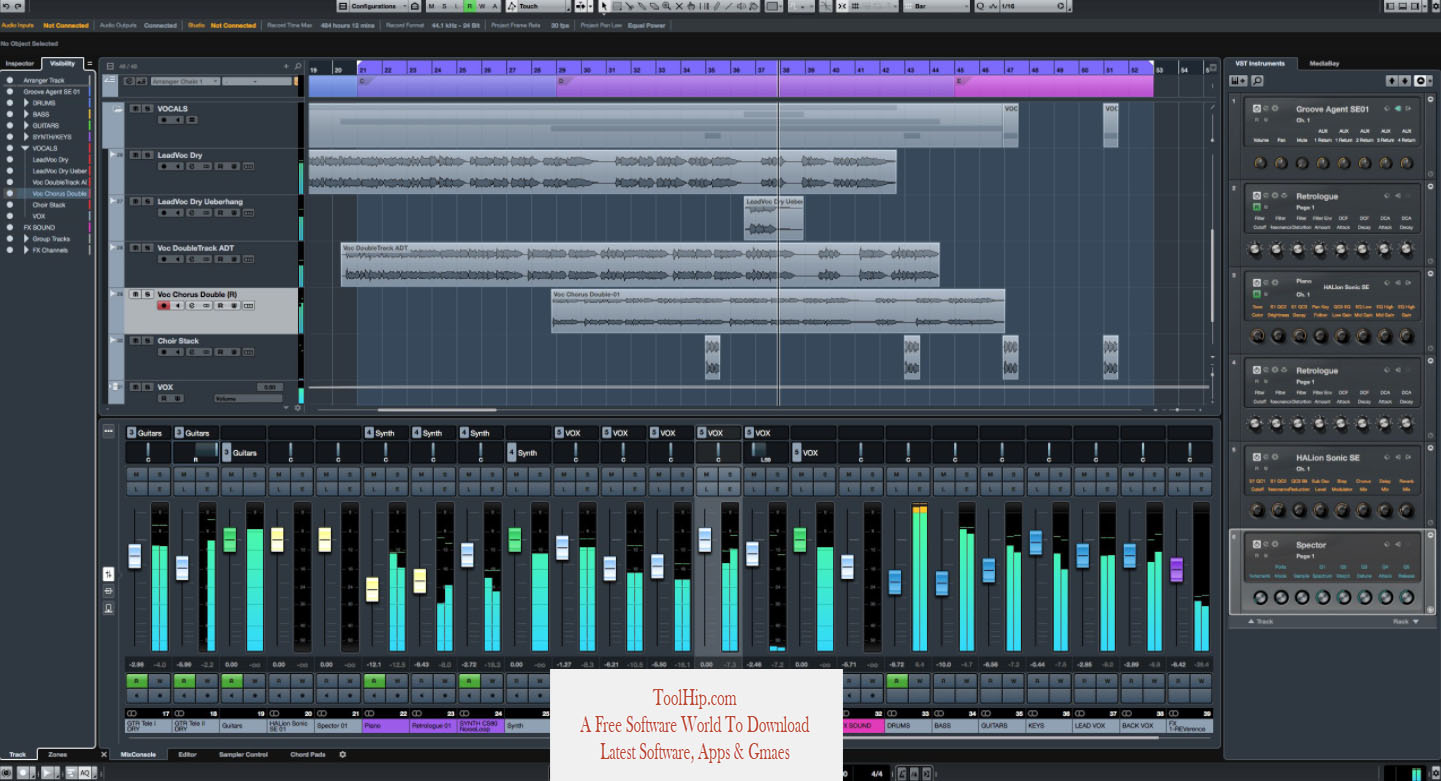
Task: Click Find Tracks magnifier icon above track list
Action: point(298,66)
